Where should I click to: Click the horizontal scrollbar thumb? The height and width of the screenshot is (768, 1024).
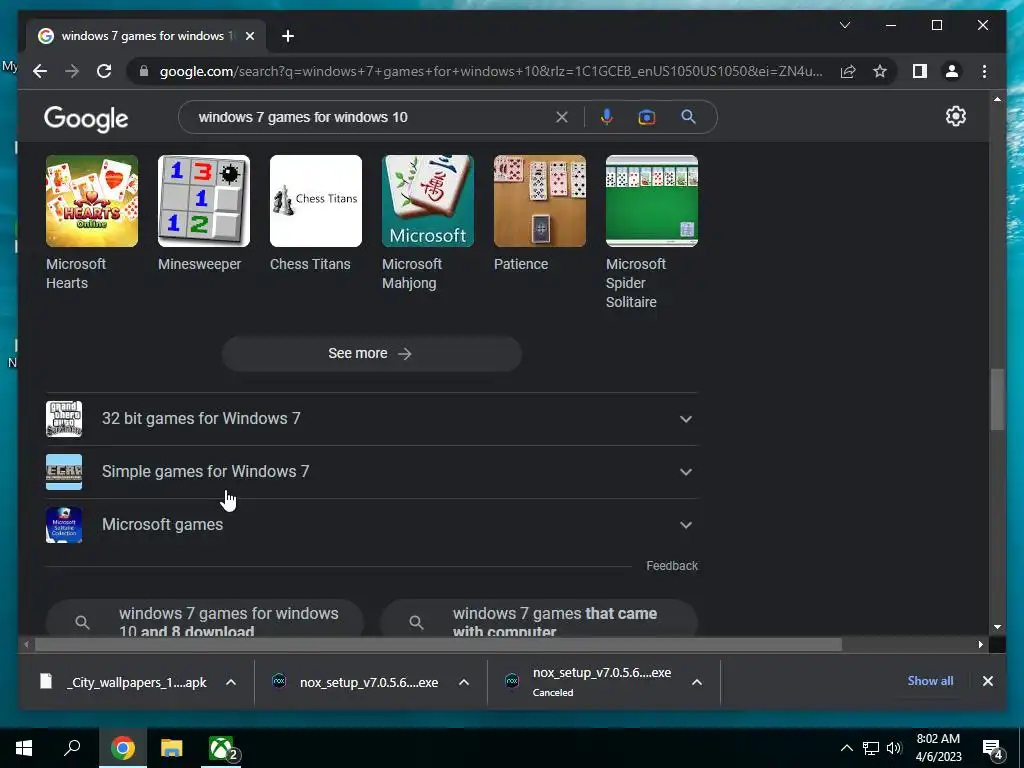tap(438, 645)
